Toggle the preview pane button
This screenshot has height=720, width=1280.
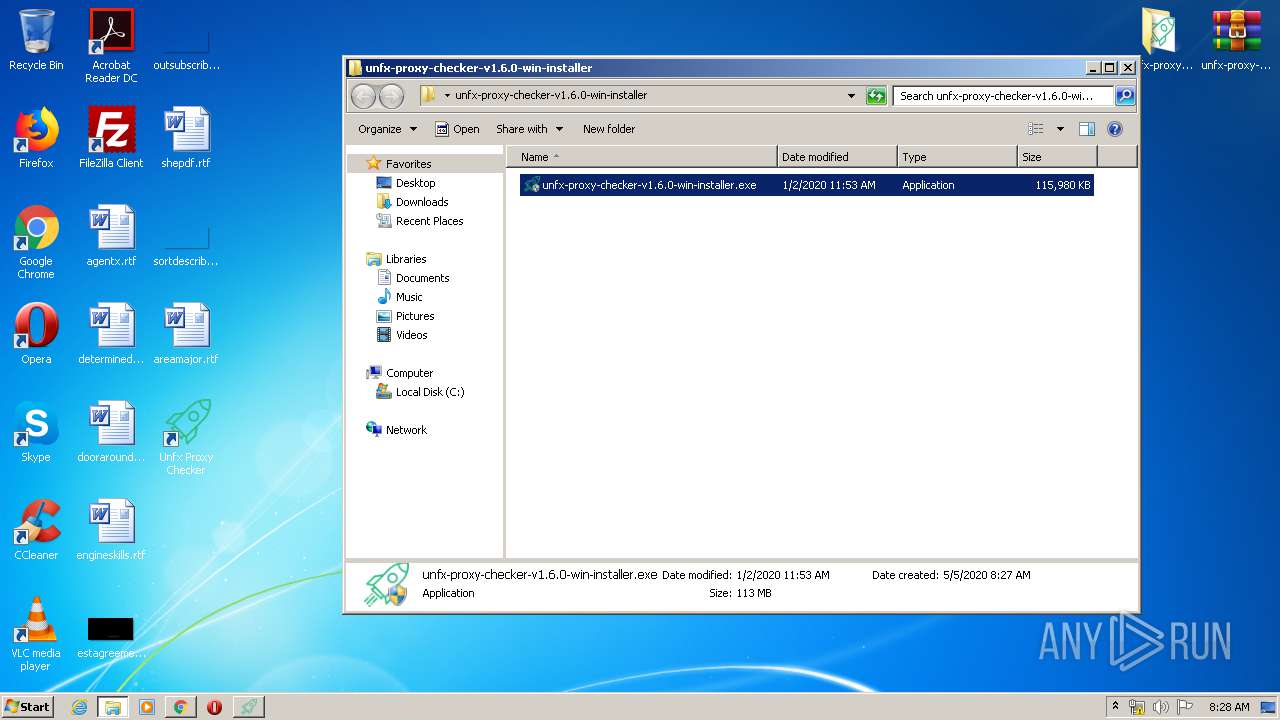(x=1087, y=129)
